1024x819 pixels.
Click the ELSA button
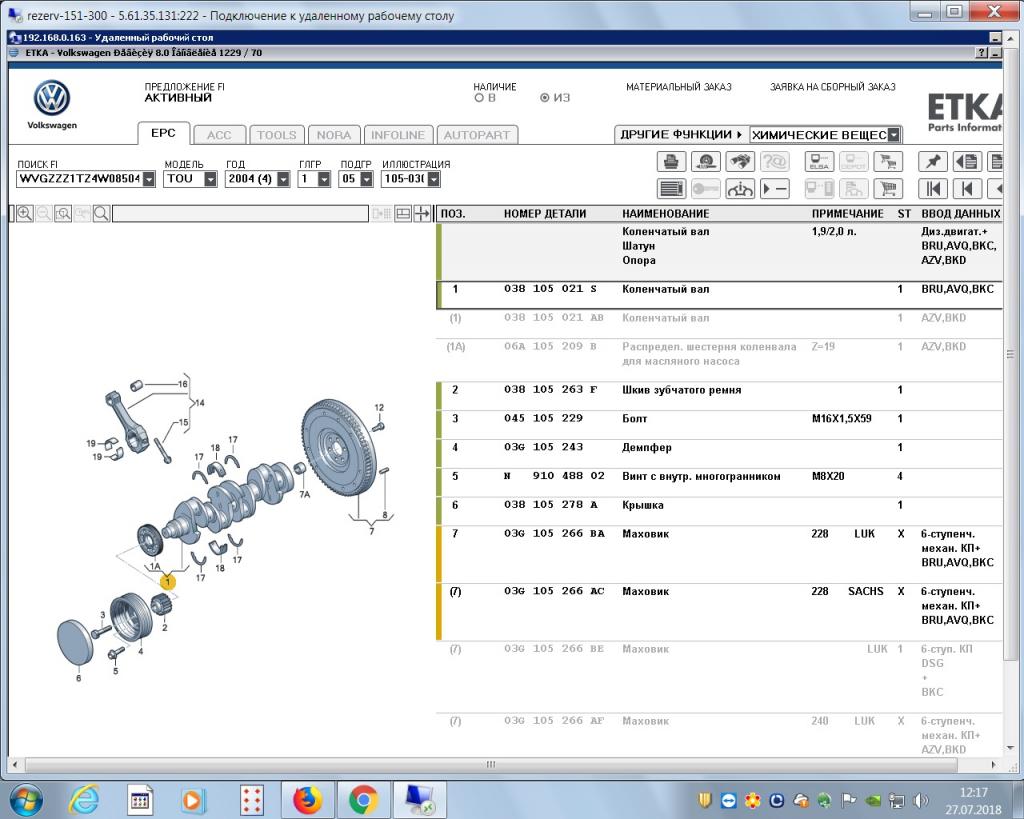click(819, 161)
